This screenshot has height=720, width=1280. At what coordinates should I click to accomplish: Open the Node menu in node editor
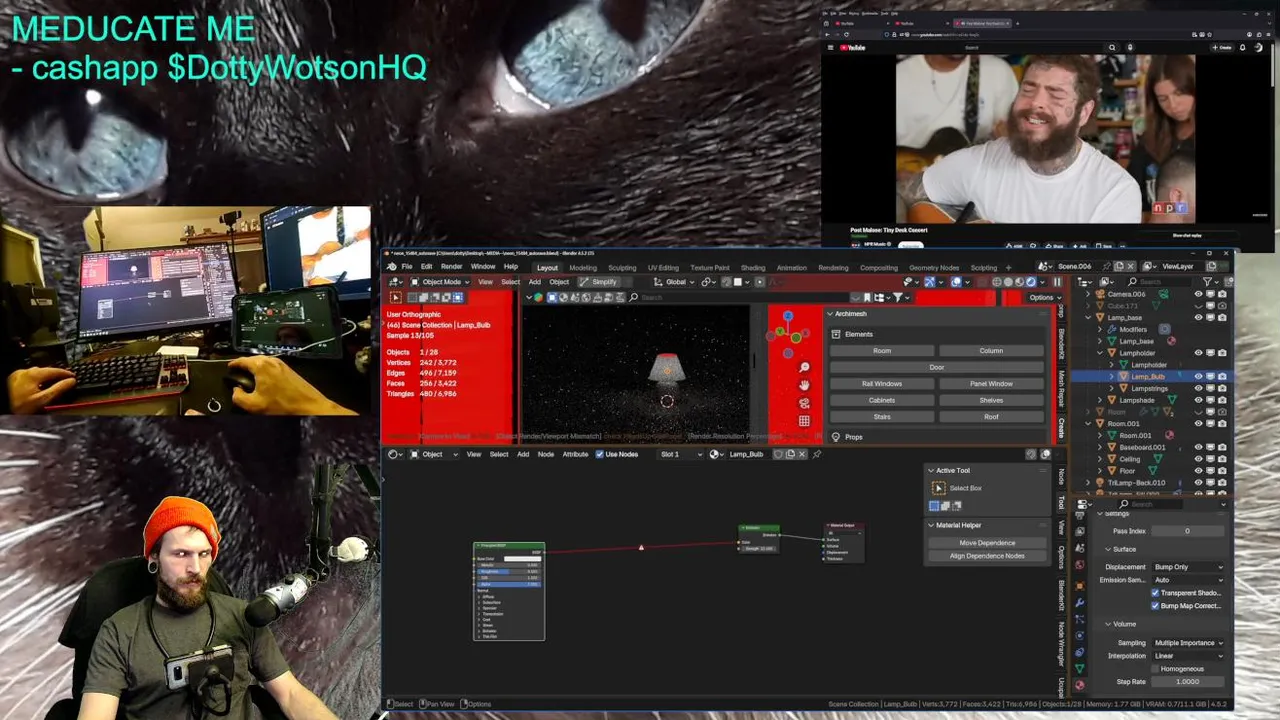click(x=546, y=454)
